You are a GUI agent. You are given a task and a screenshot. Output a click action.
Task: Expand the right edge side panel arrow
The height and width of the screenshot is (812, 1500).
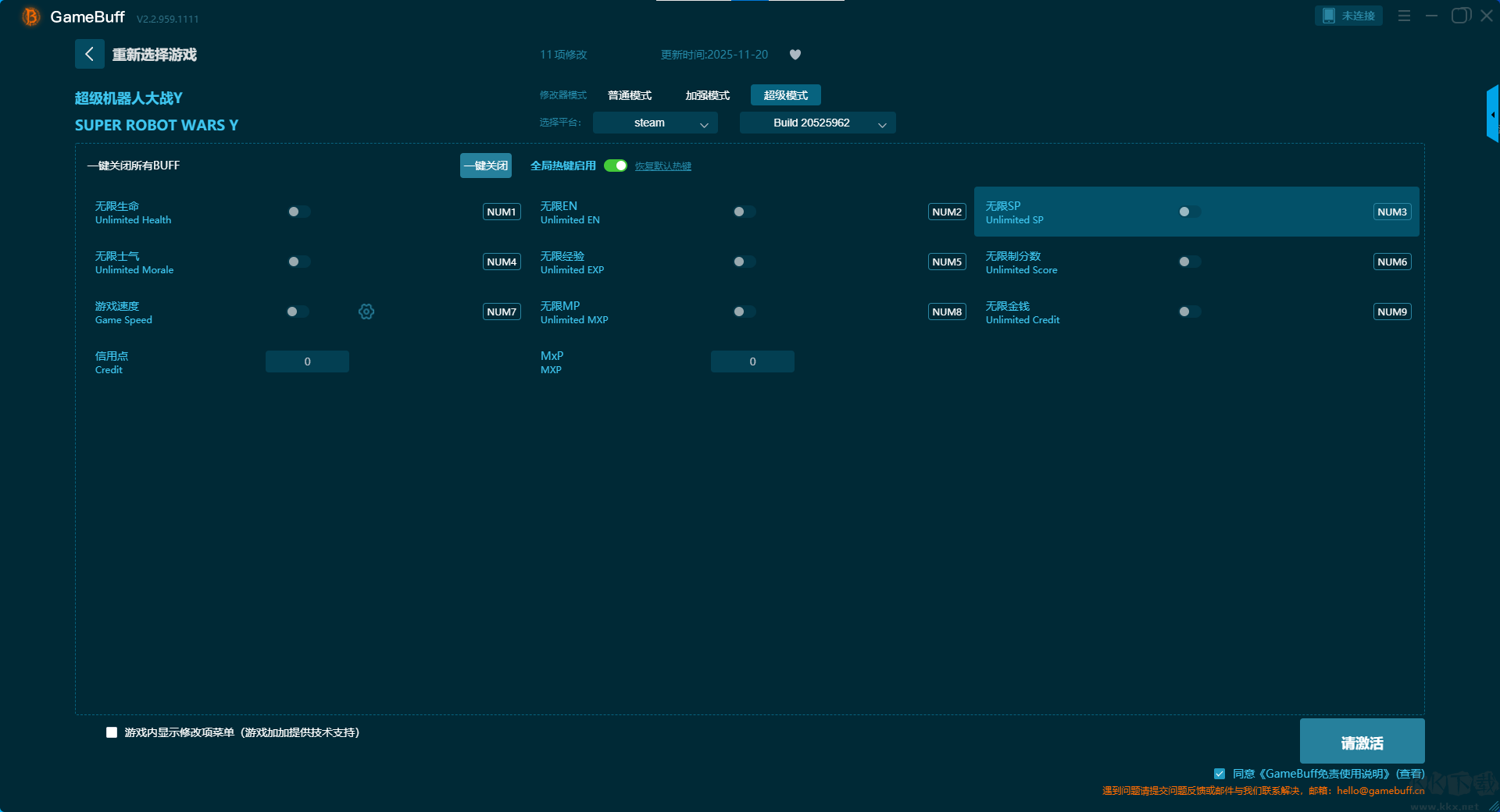[x=1492, y=114]
